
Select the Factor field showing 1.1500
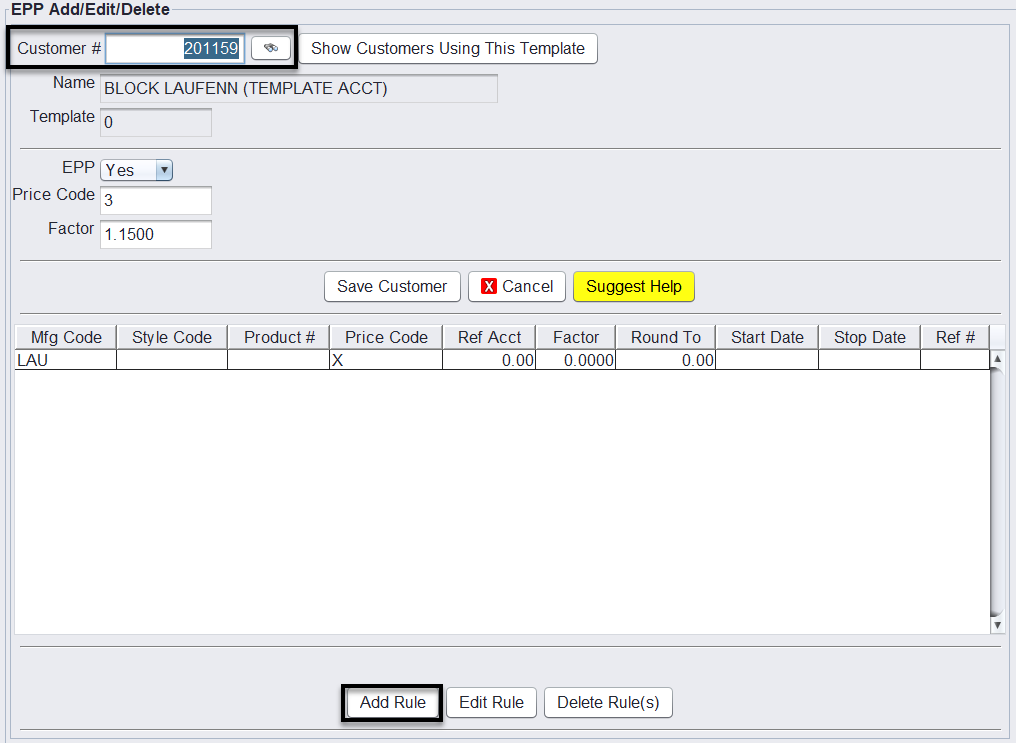[156, 235]
